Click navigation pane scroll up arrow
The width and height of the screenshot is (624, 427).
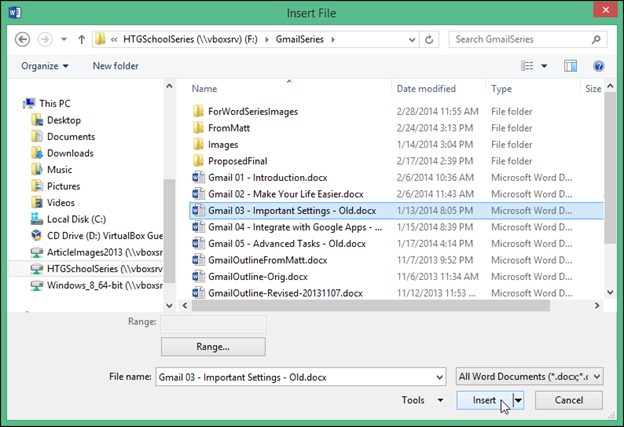click(169, 86)
